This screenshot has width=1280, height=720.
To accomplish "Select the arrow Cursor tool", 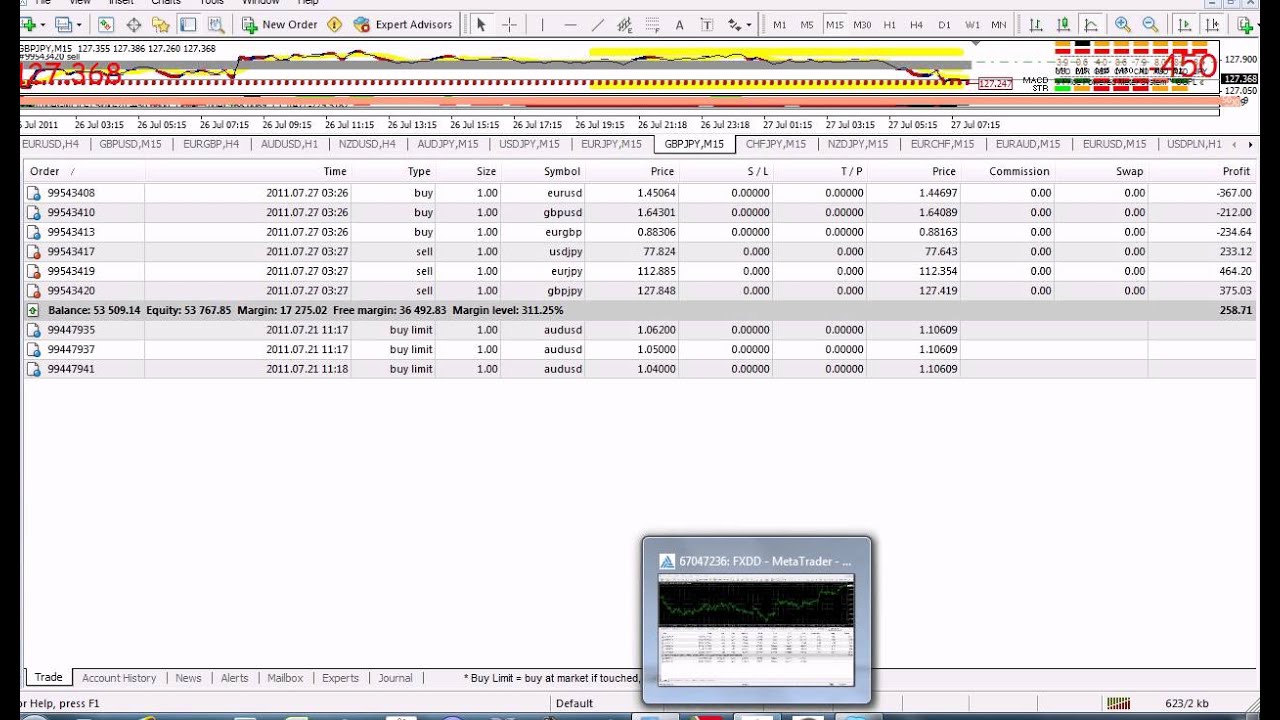I will 481,24.
